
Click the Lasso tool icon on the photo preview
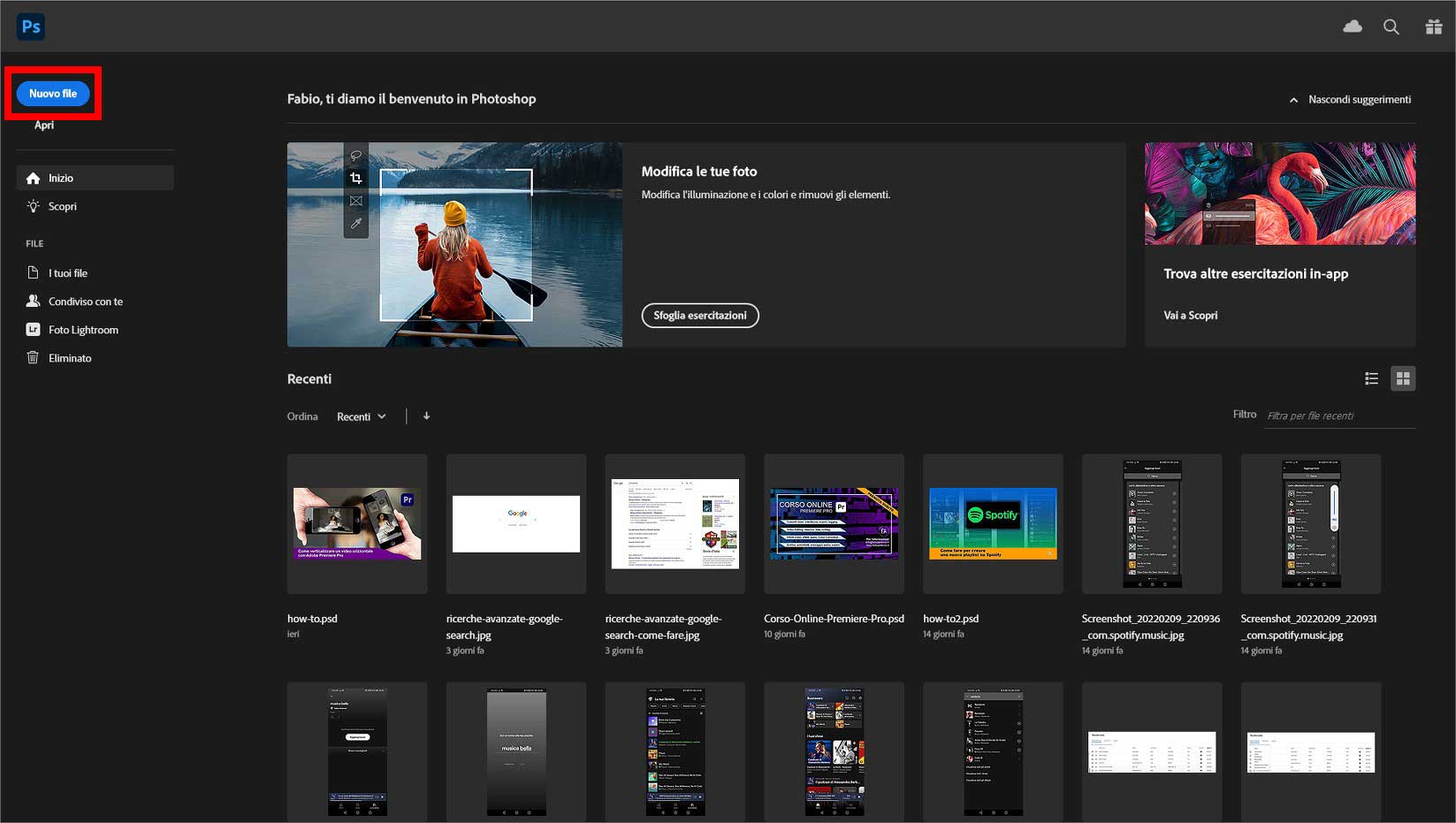pyautogui.click(x=355, y=155)
